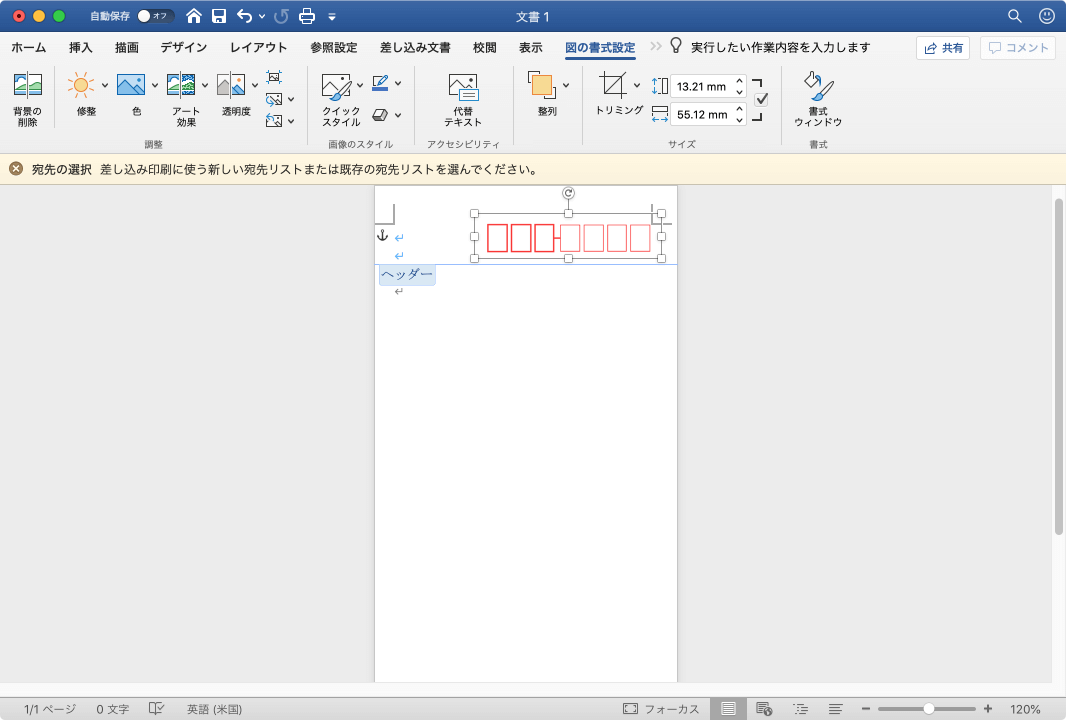Open Artistic Effects (アート効果) icon

tap(181, 85)
